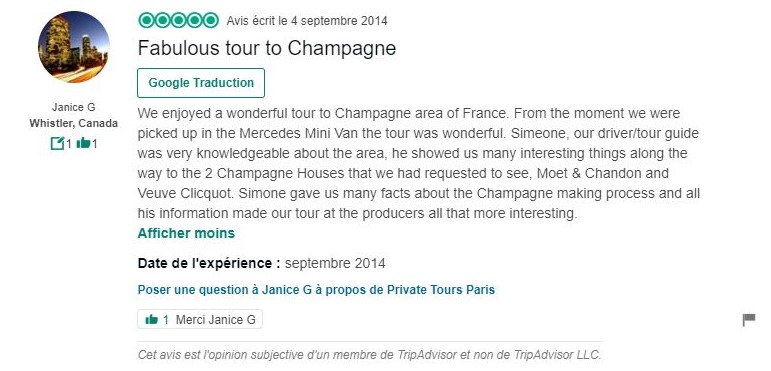Click the septembre 2014 experience date value
Image resolution: width=771 pixels, height=371 pixels.
click(335, 263)
